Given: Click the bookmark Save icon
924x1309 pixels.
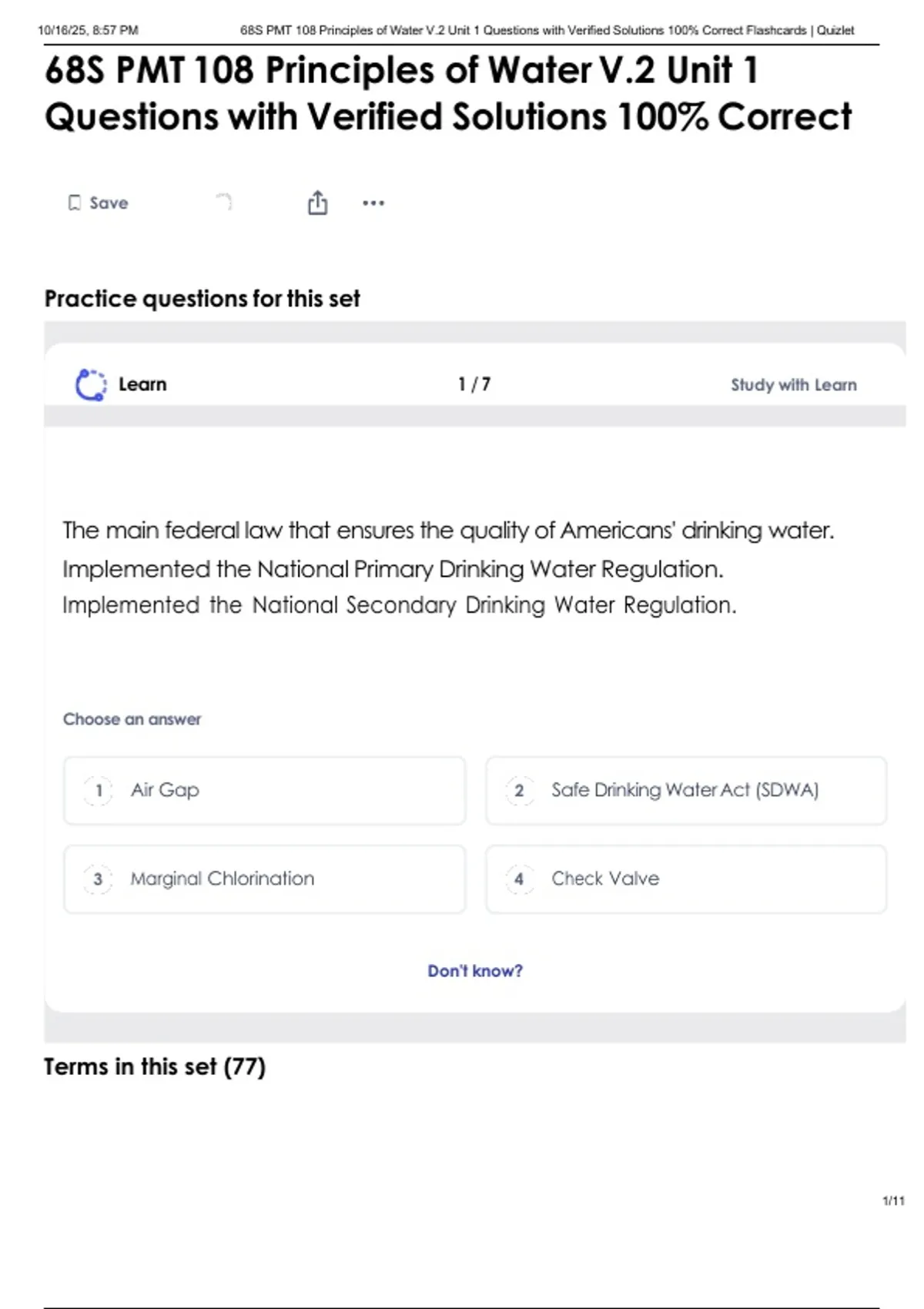Looking at the screenshot, I should coord(74,203).
